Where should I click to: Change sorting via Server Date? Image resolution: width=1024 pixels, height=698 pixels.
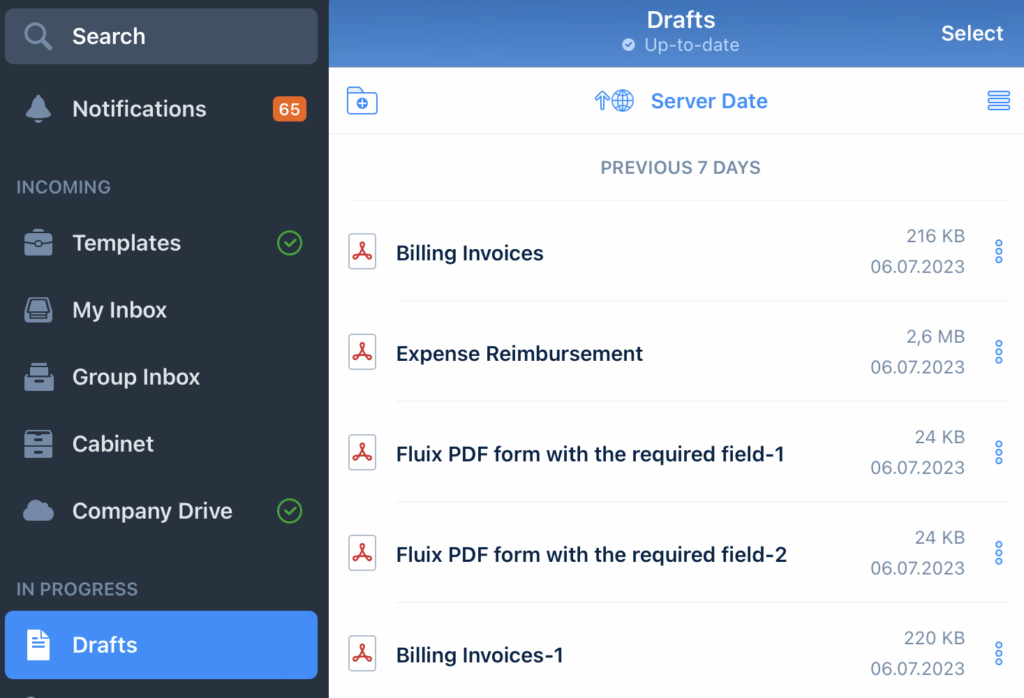pos(708,101)
